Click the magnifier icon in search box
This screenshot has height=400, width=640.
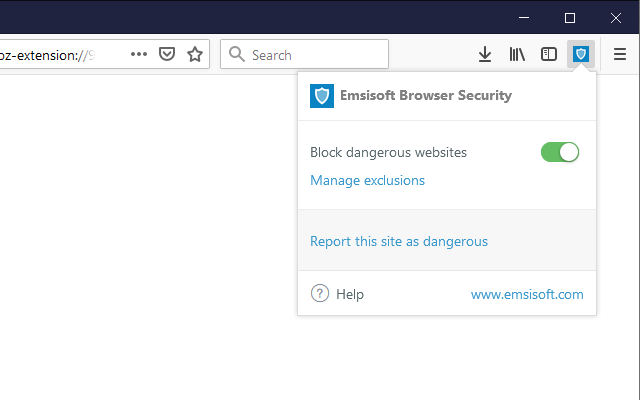(237, 54)
